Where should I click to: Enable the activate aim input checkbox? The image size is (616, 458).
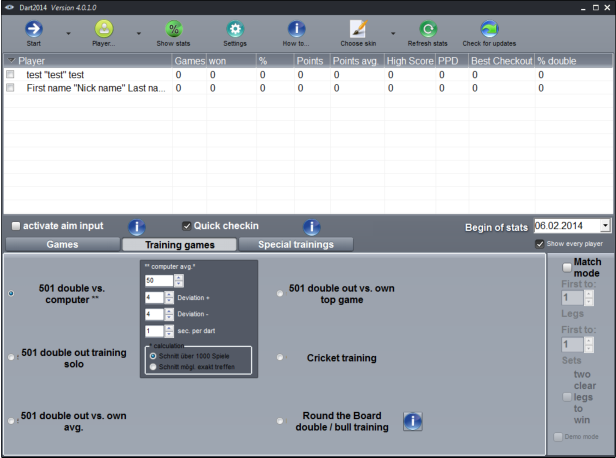click(15, 226)
